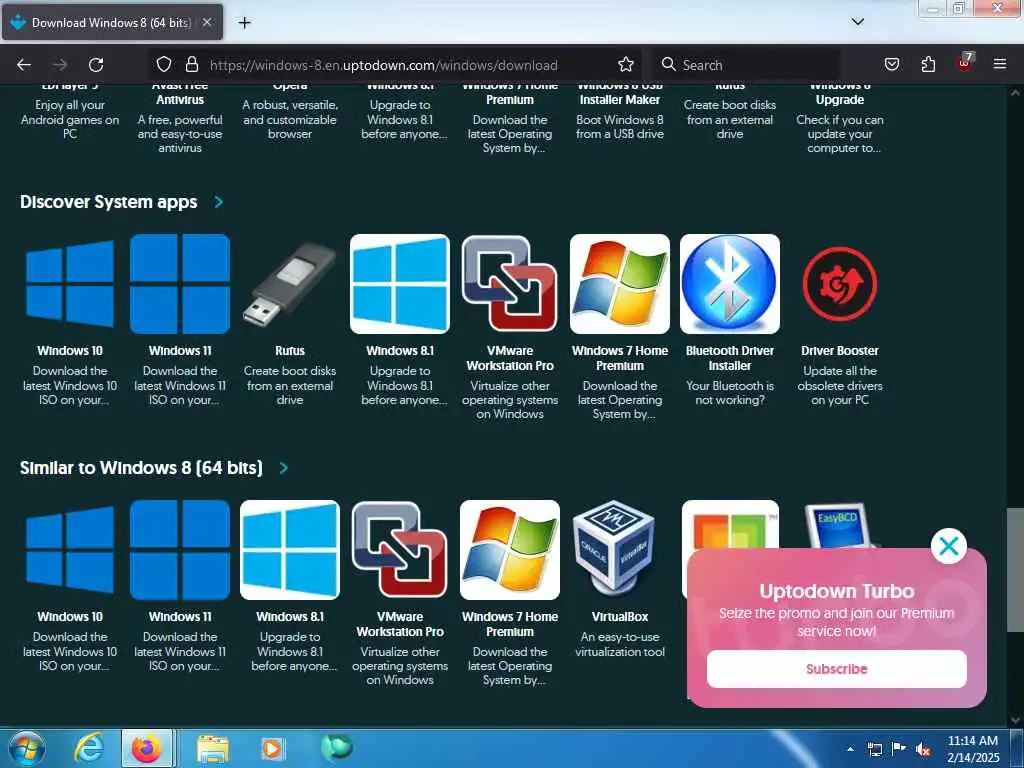Image resolution: width=1024 pixels, height=768 pixels.
Task: Show hidden system tray icons
Action: (850, 748)
